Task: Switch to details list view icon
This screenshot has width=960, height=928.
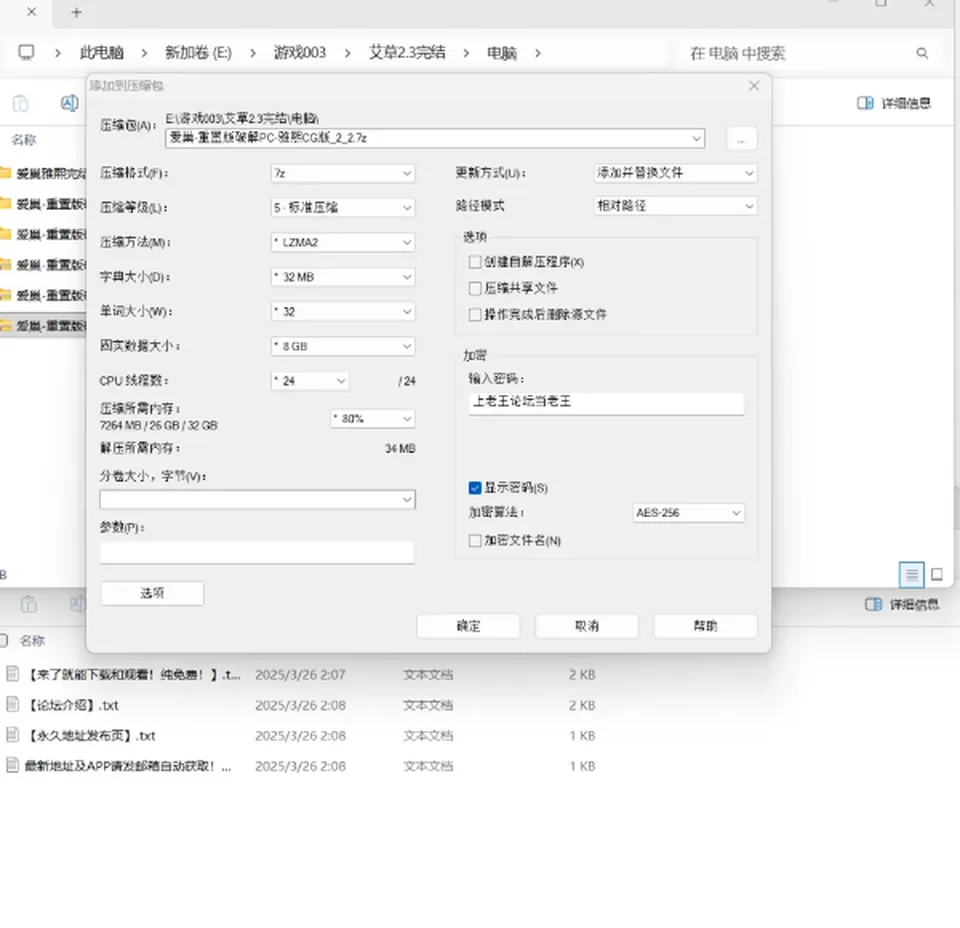Action: [911, 574]
